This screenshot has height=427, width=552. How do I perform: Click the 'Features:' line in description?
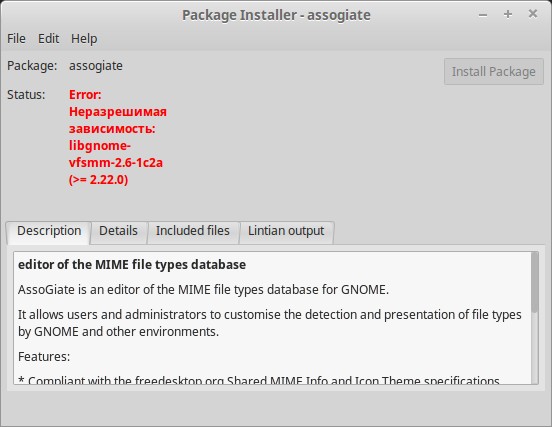pyautogui.click(x=44, y=357)
